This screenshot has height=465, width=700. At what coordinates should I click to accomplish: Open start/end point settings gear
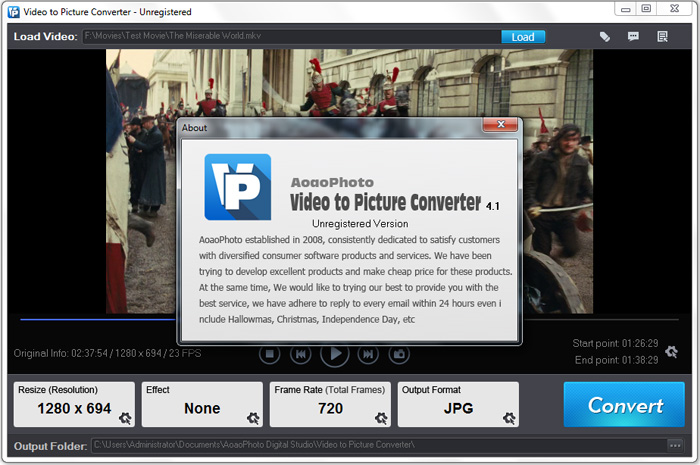click(x=671, y=352)
